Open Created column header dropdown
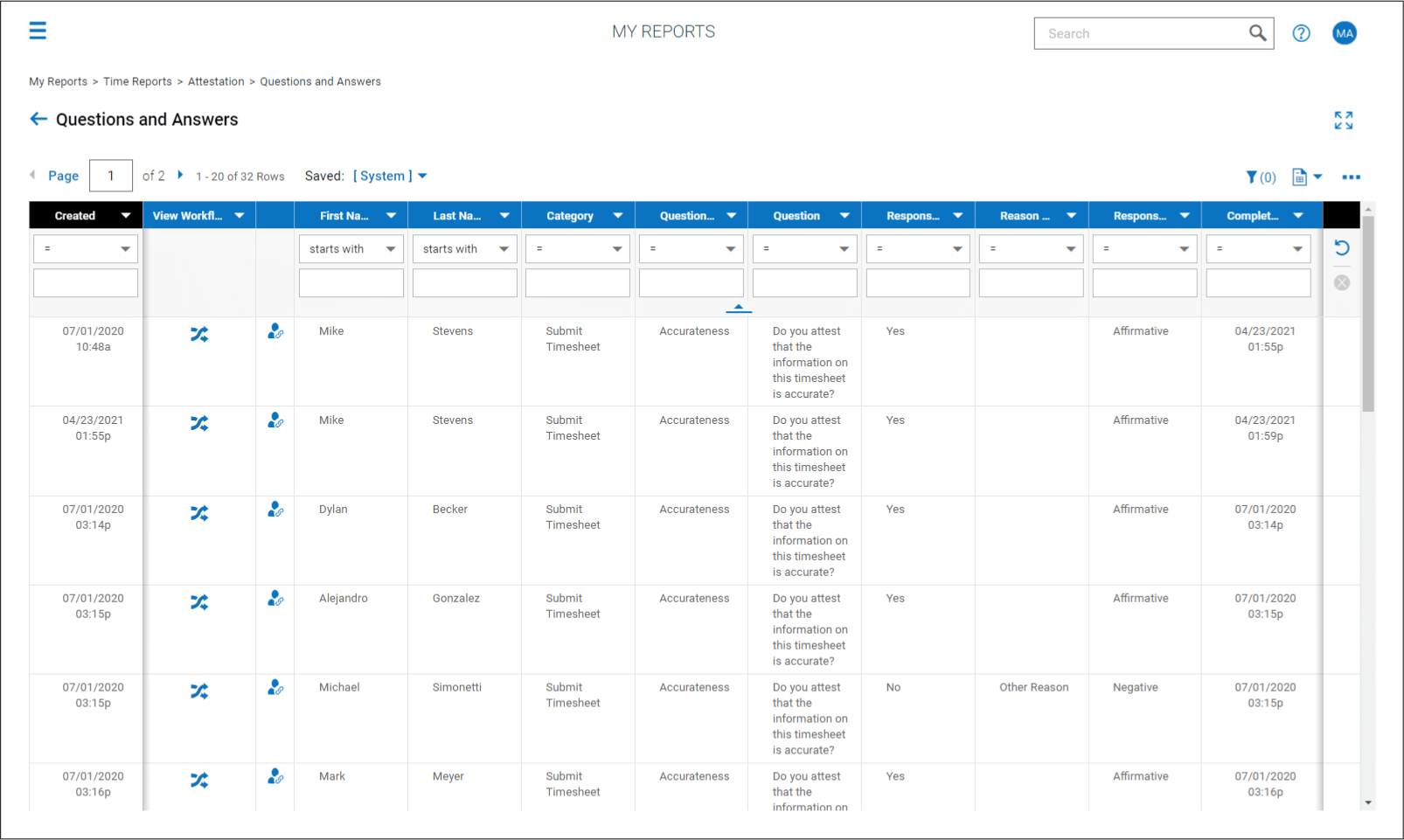The width and height of the screenshot is (1404, 840). 126,216
